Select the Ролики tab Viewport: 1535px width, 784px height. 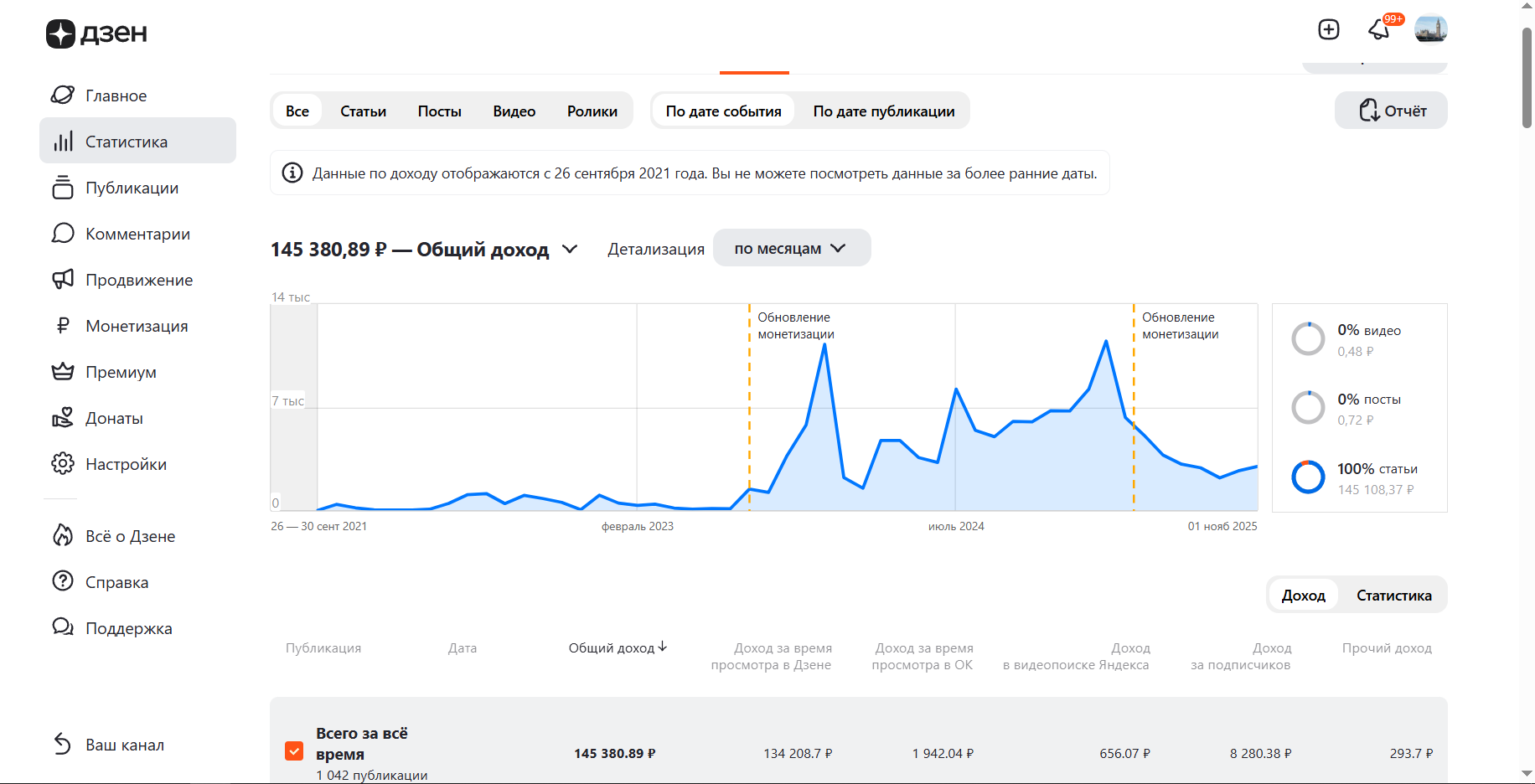tap(592, 111)
